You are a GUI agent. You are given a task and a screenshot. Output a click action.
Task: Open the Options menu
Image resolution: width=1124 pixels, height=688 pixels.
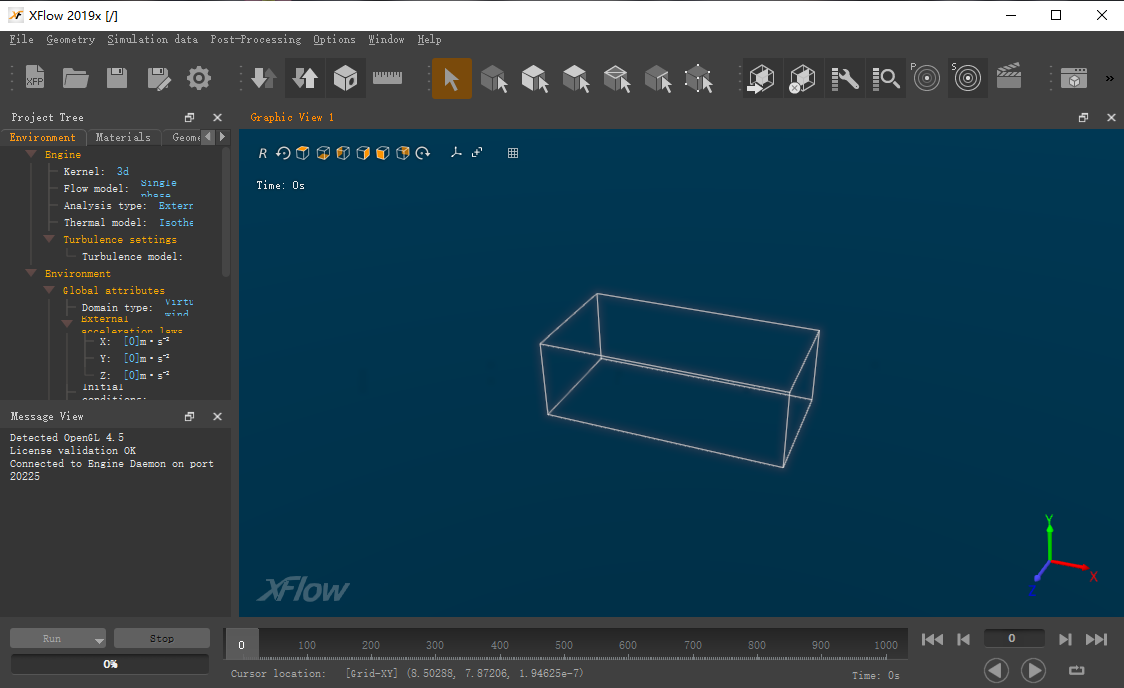point(334,39)
